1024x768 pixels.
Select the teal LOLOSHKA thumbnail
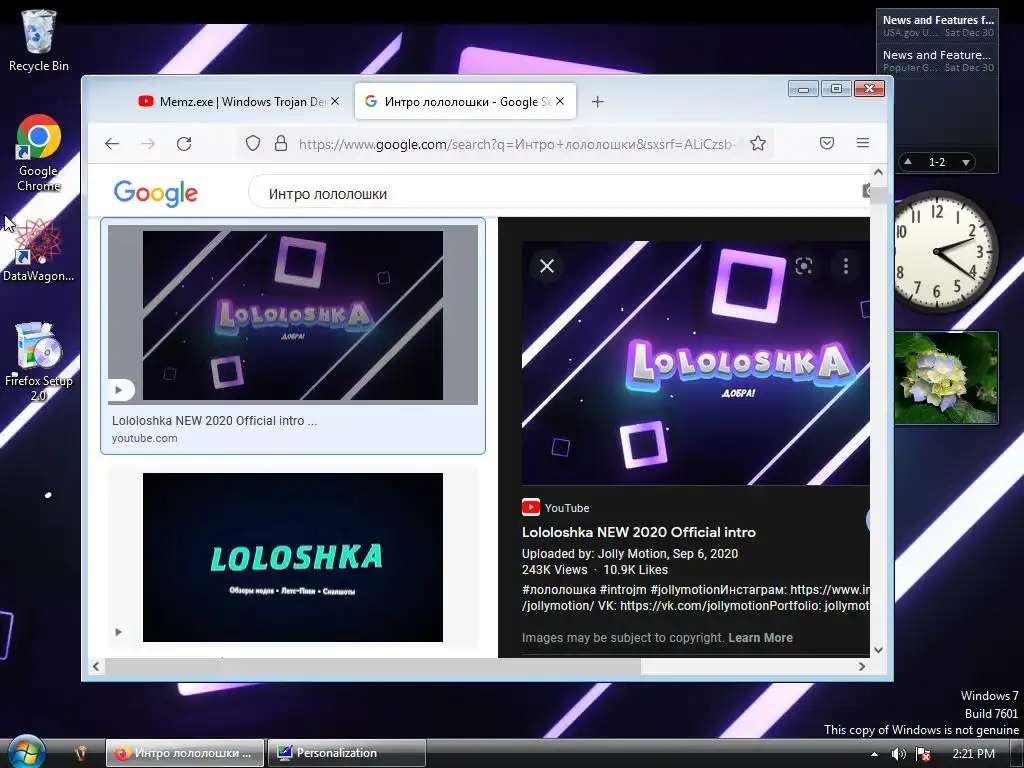(x=293, y=557)
